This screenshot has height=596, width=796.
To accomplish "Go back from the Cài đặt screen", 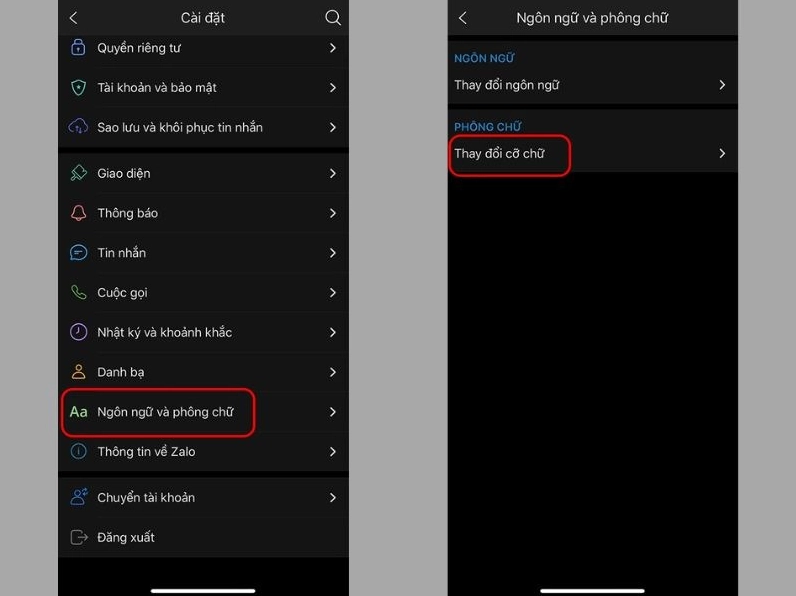I will 74,18.
